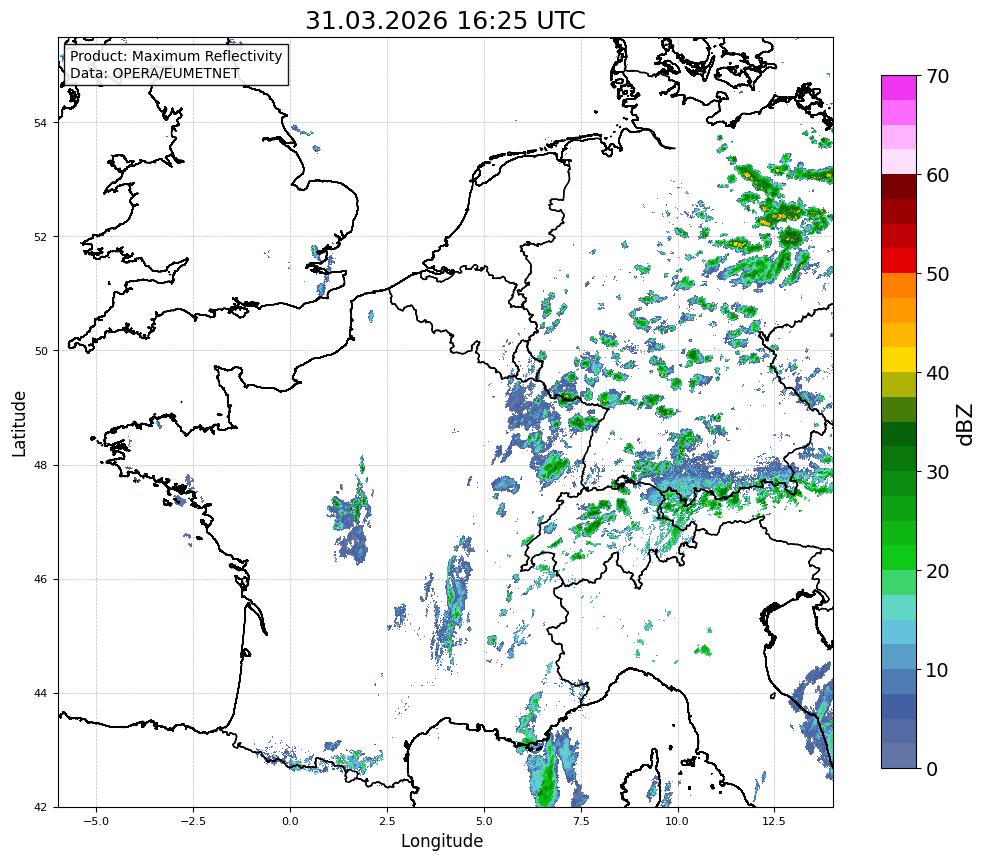Click the longitude tick label -5.0

(x=96, y=821)
